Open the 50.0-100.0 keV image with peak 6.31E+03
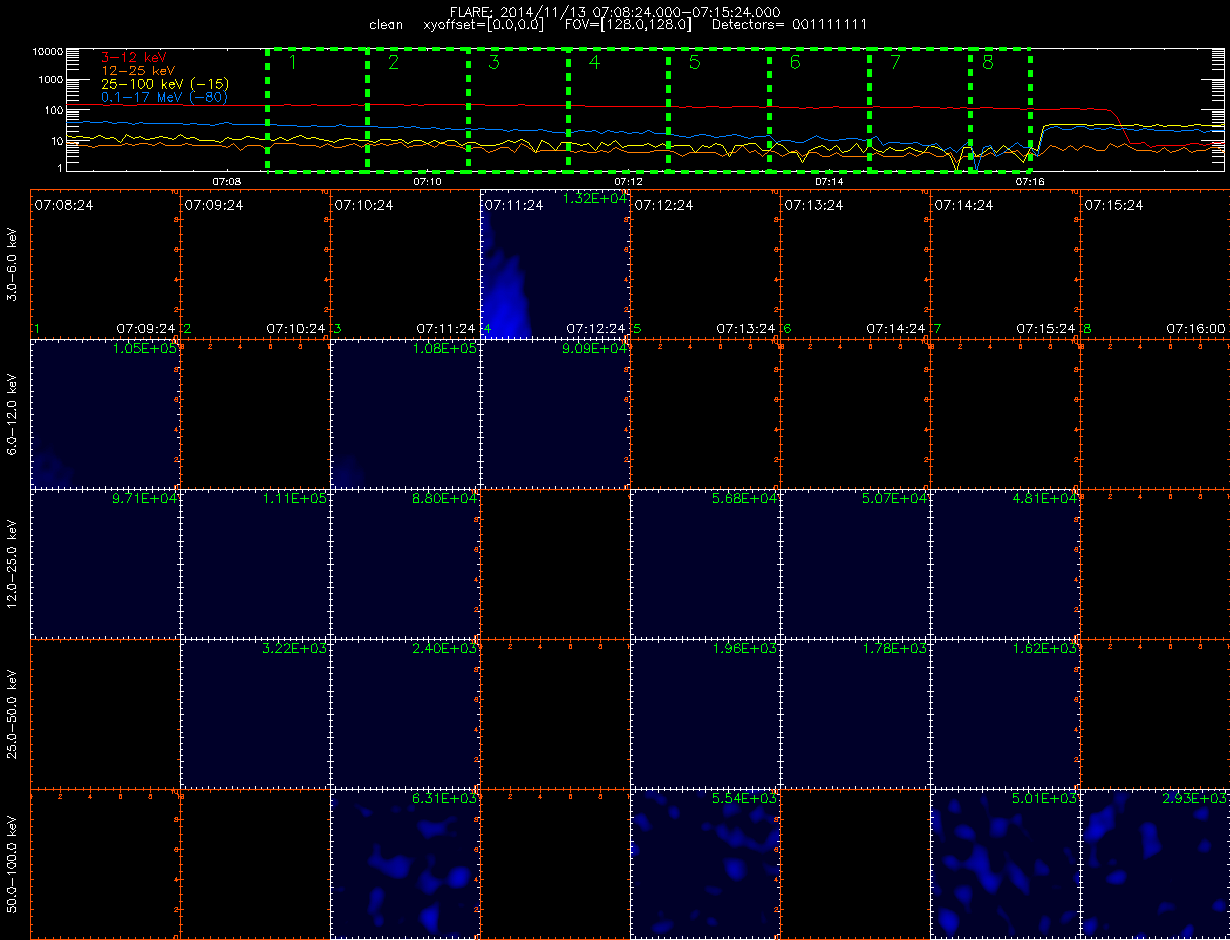This screenshot has height=940, width=1230. pos(405,864)
